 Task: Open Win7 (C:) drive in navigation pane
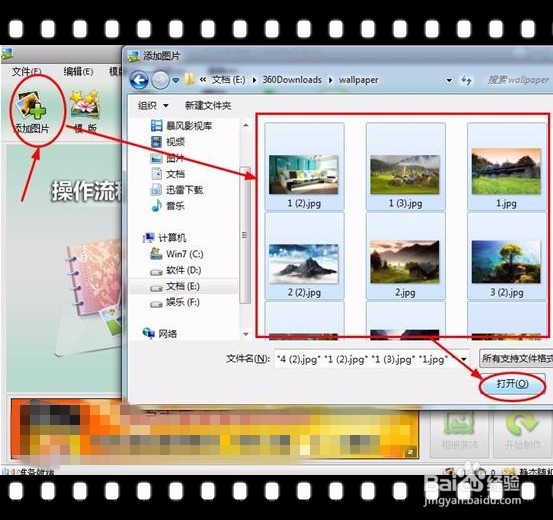click(x=176, y=254)
